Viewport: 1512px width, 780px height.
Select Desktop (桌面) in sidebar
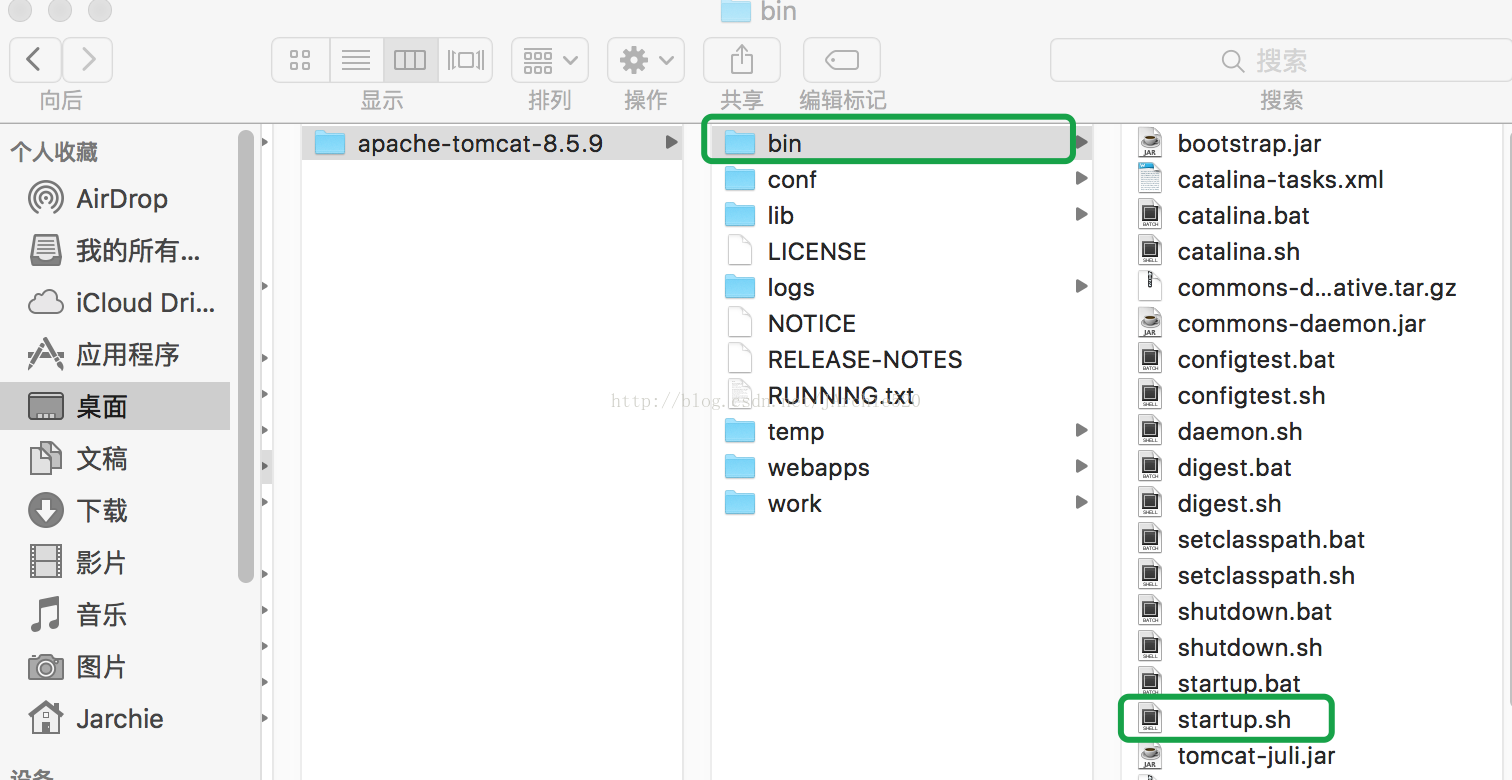click(x=115, y=406)
